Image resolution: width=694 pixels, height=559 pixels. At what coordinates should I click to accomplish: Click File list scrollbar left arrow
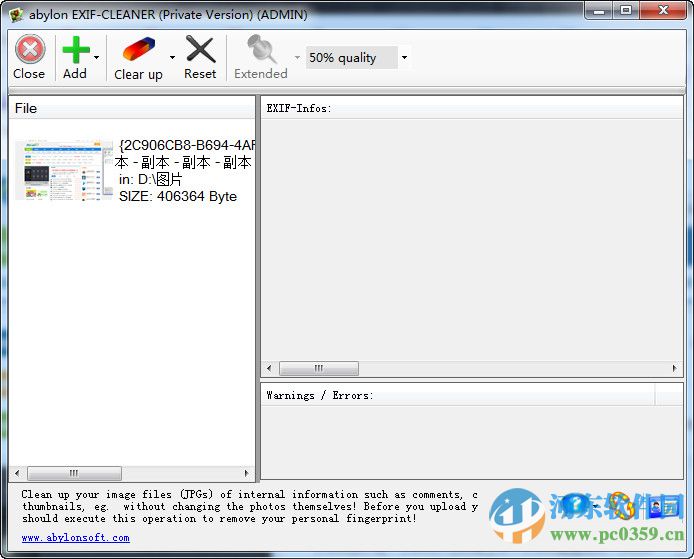pos(17,473)
